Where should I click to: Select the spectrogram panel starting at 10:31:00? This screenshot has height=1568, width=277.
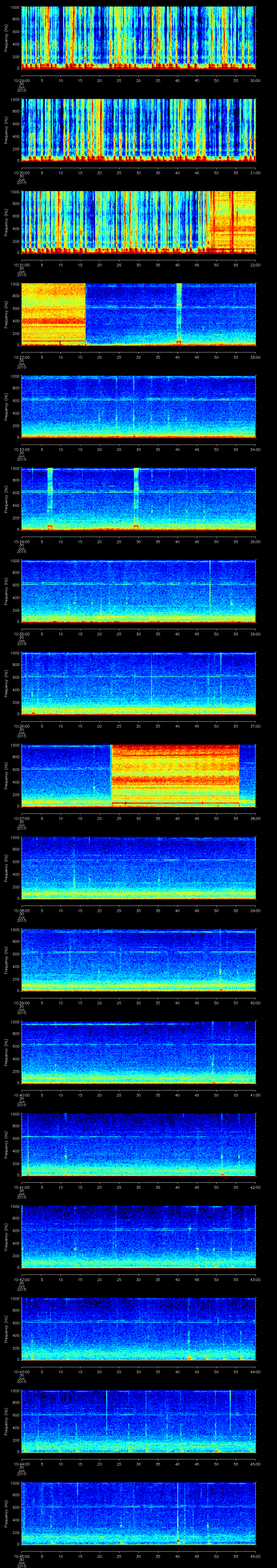coord(139,222)
